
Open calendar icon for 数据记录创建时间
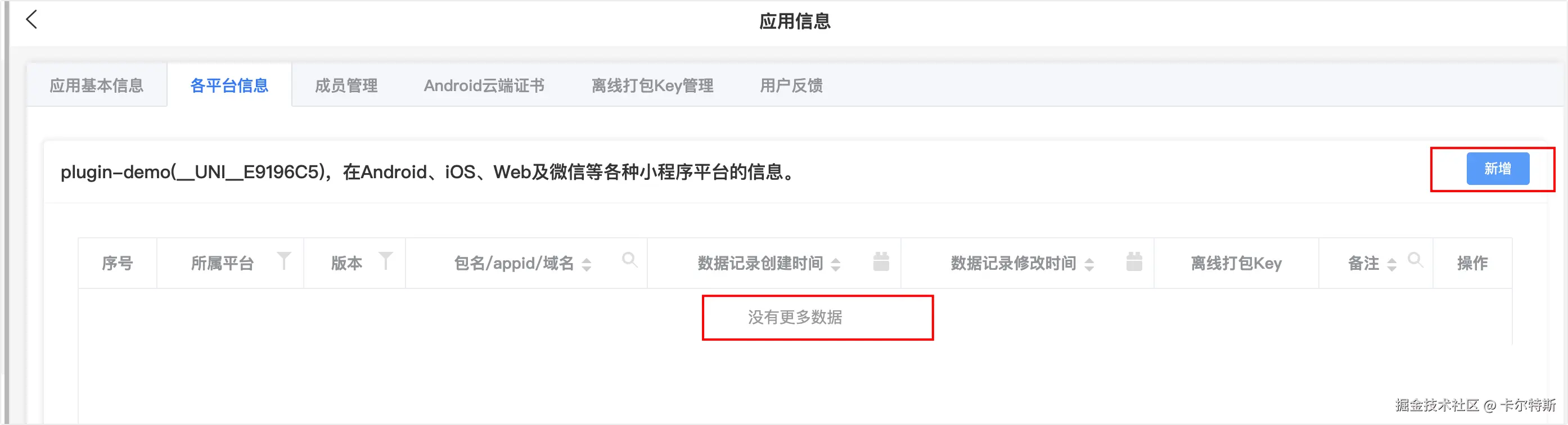tap(881, 261)
